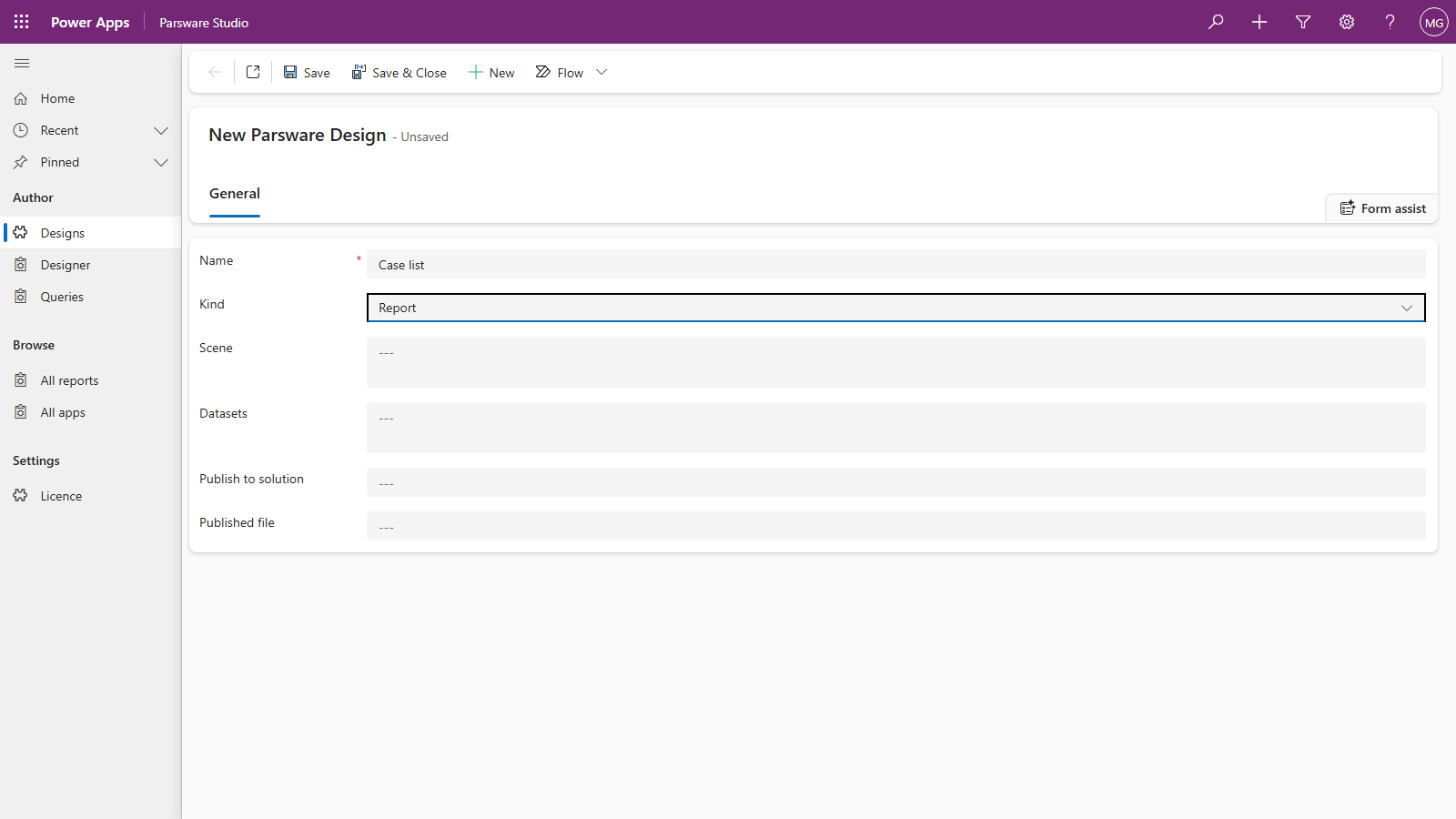Click the Save button

tap(307, 73)
